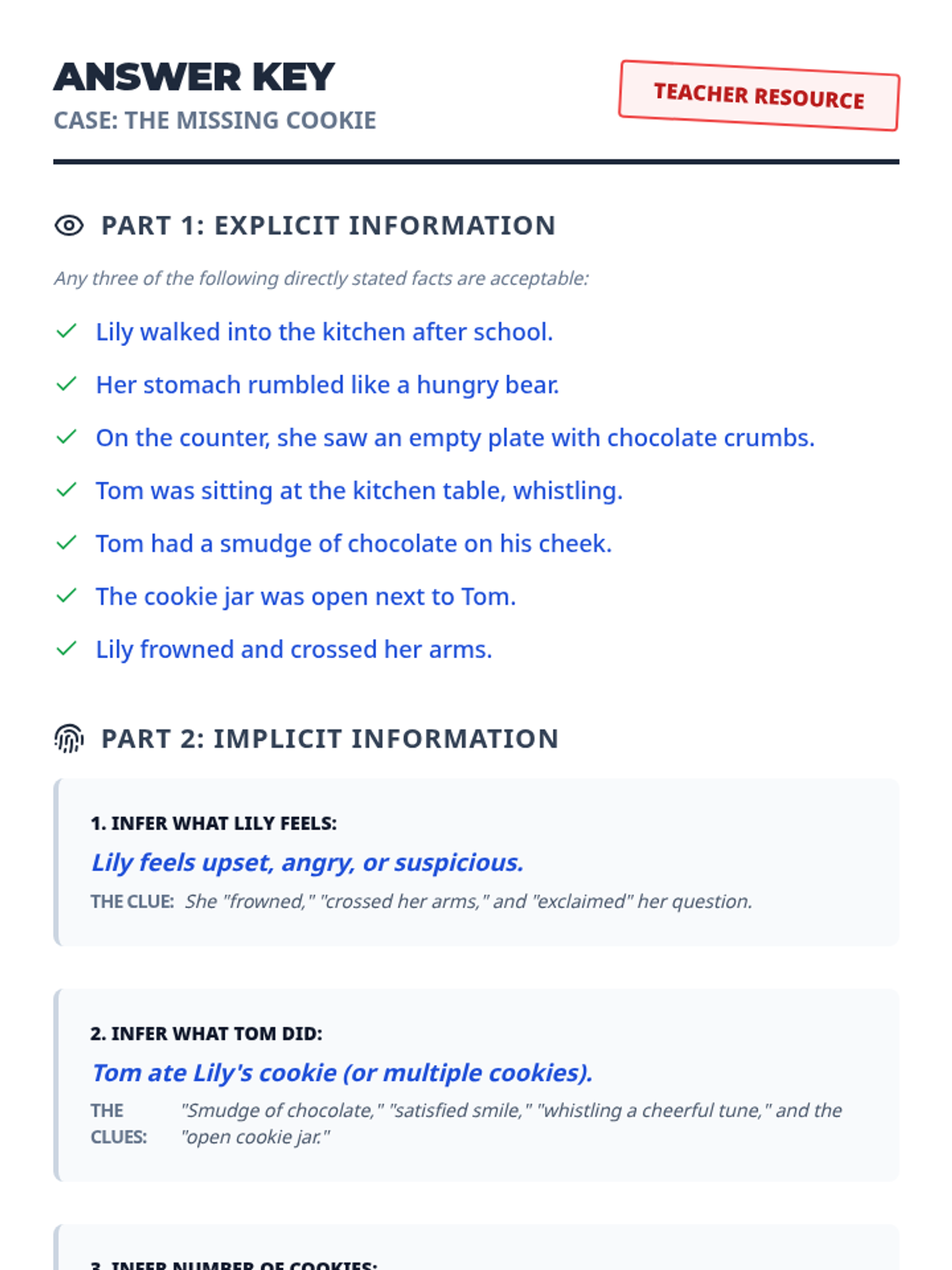Click the fingerprint icon beside Part 2
Image resolution: width=952 pixels, height=1270 pixels.
[x=69, y=739]
